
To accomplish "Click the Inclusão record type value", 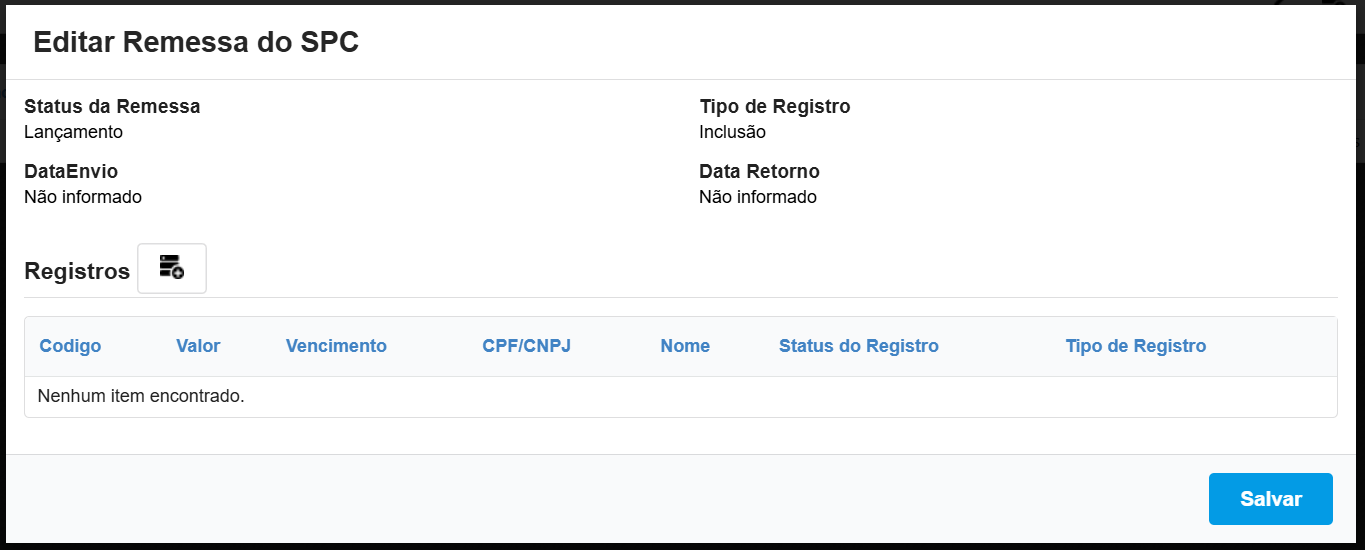I will coord(732,131).
